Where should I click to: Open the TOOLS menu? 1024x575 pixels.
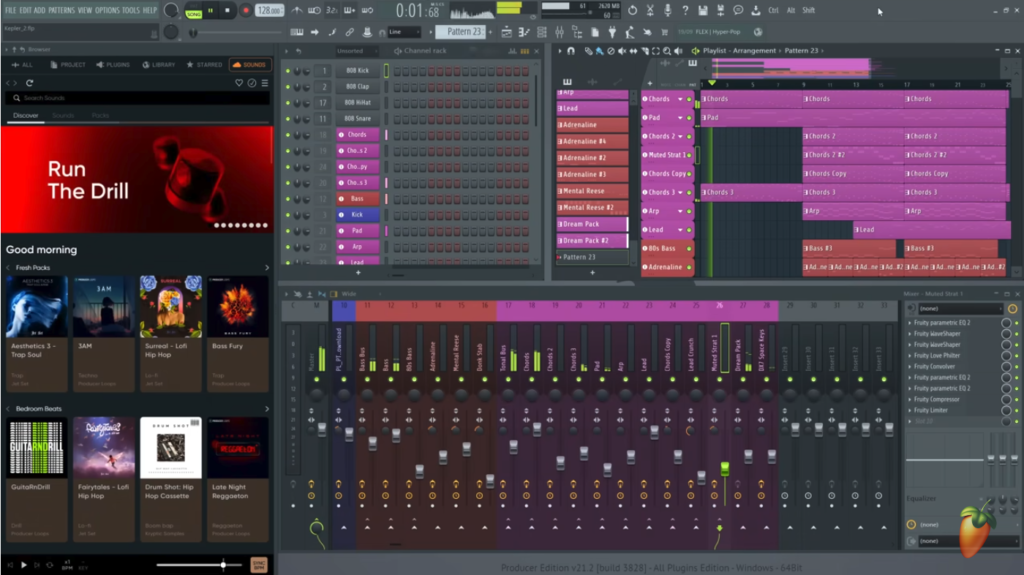tap(131, 10)
